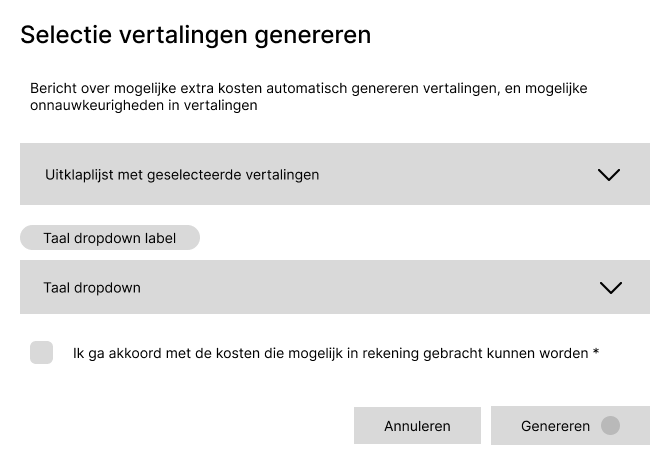The height and width of the screenshot is (465, 670).
Task: Click the 'Taal dropdown label' pill
Action: click(110, 238)
